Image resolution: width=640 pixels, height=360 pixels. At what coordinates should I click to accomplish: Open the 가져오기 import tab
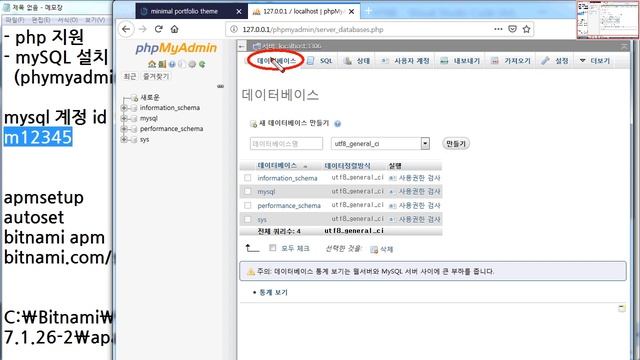pyautogui.click(x=511, y=61)
